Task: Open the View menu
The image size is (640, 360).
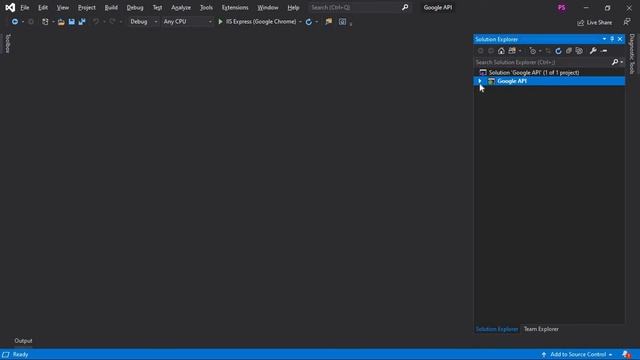Action: 62,7
